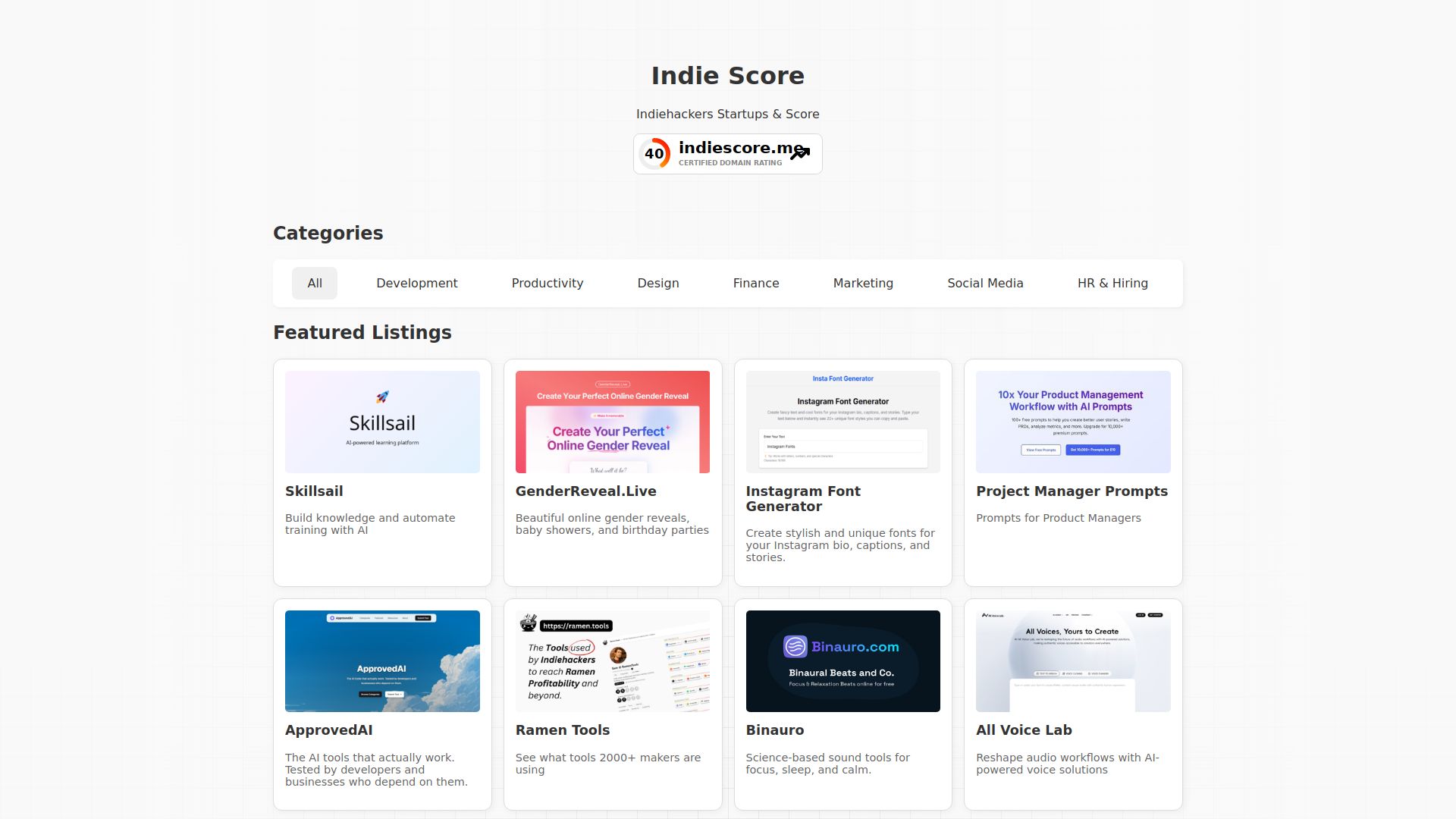Screen dimensions: 1456x819
Task: Open the Project Manager Prompts preview image
Action: click(x=1072, y=422)
